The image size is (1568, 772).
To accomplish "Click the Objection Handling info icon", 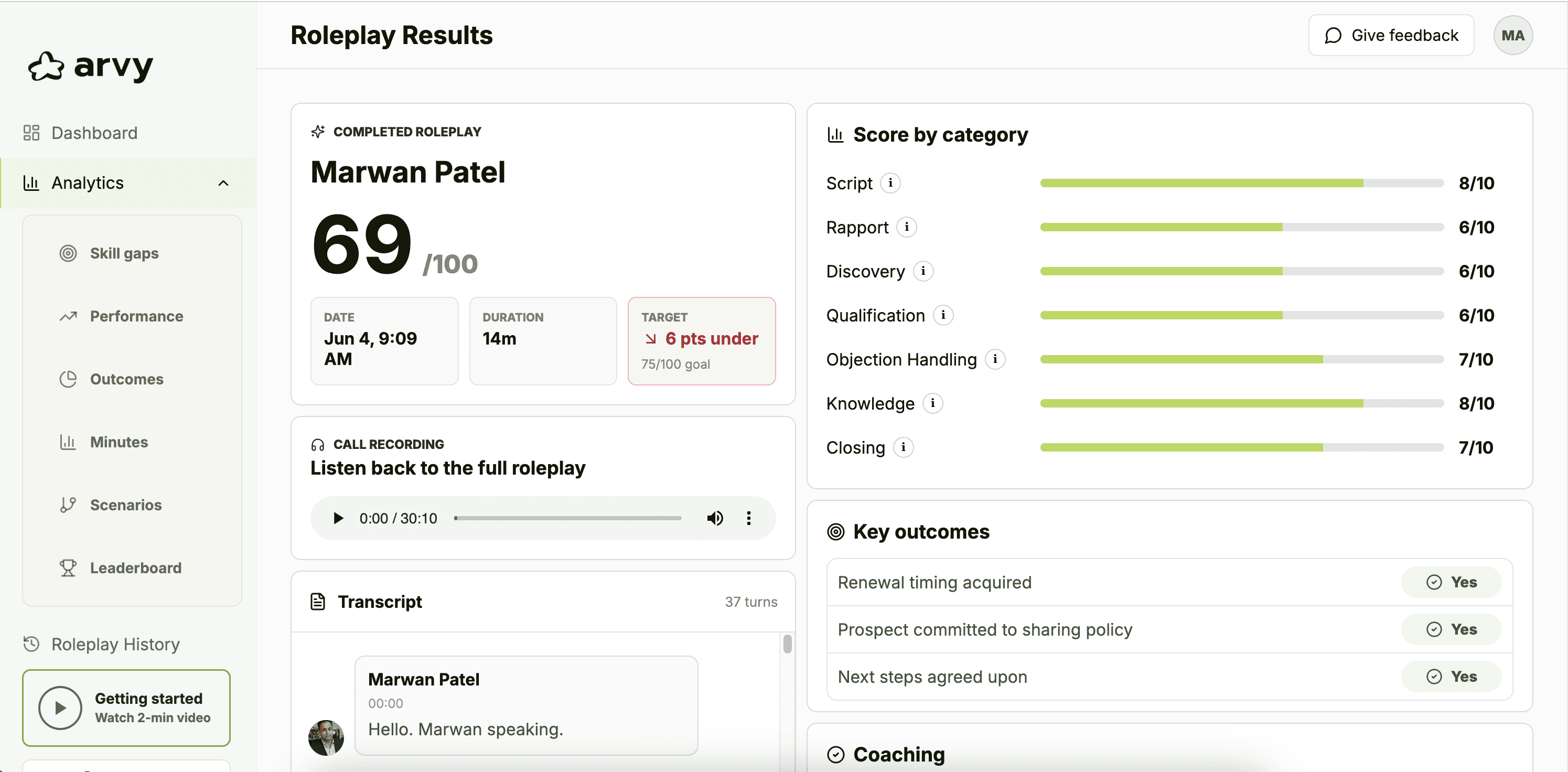I will [x=995, y=359].
